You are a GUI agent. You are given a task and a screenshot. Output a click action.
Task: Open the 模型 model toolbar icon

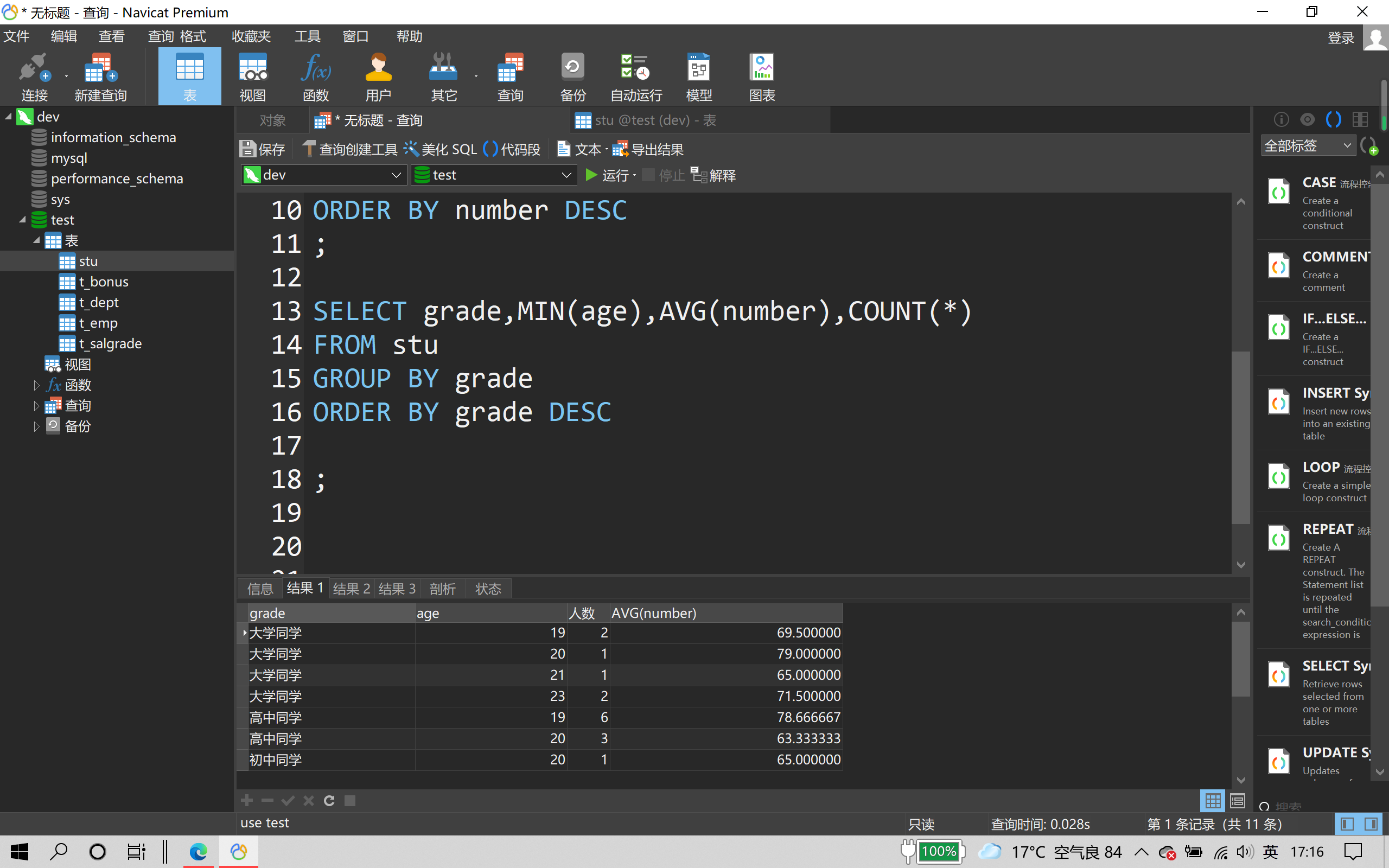tap(699, 78)
